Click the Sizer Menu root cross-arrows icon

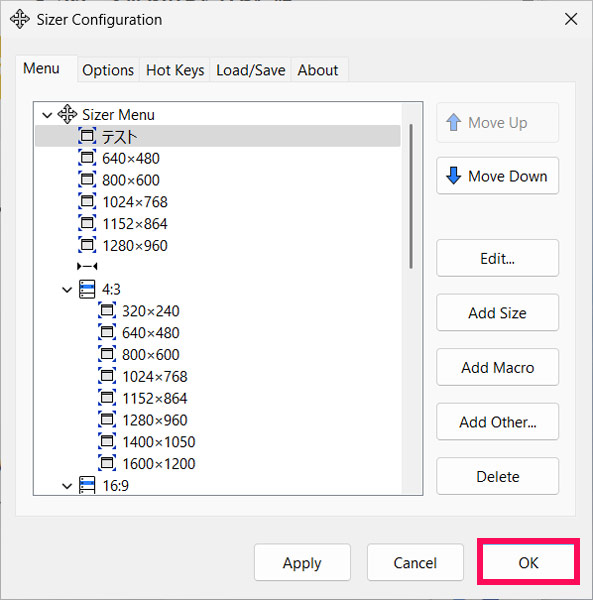[67, 114]
